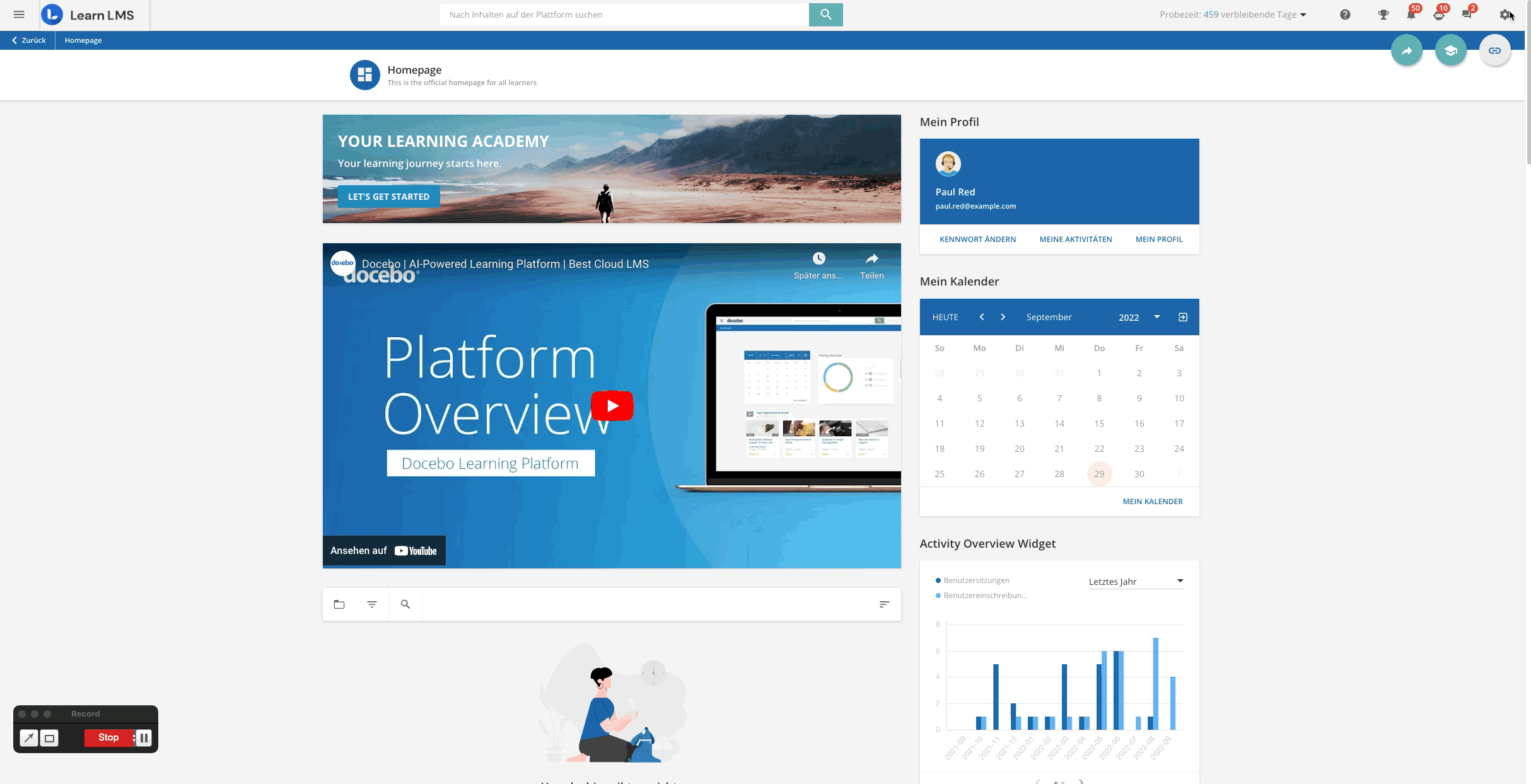This screenshot has height=784, width=1531.
Task: Click the docebo channel logo in video
Action: click(x=343, y=263)
